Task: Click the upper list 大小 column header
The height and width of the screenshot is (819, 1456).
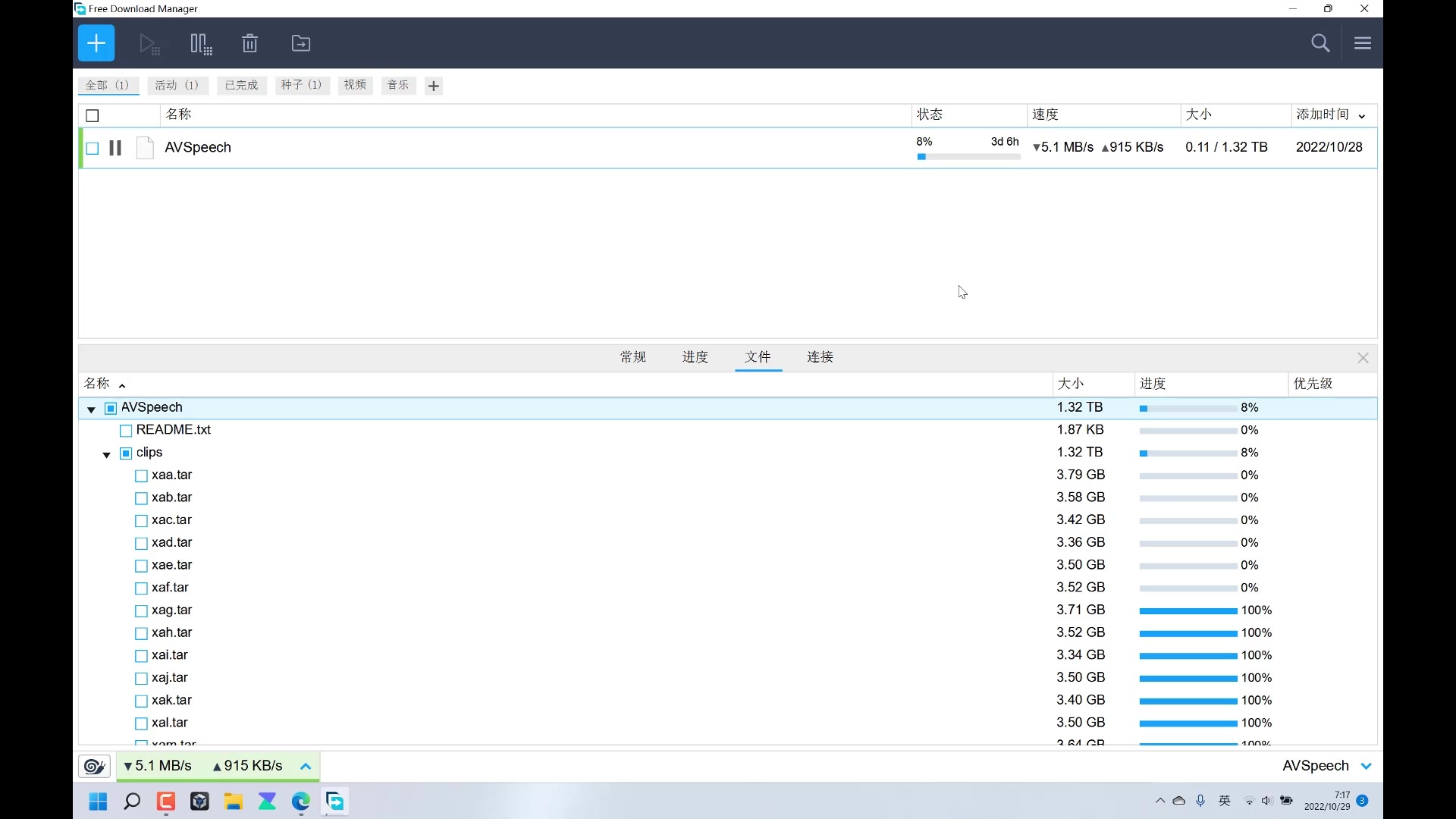Action: pyautogui.click(x=1235, y=115)
